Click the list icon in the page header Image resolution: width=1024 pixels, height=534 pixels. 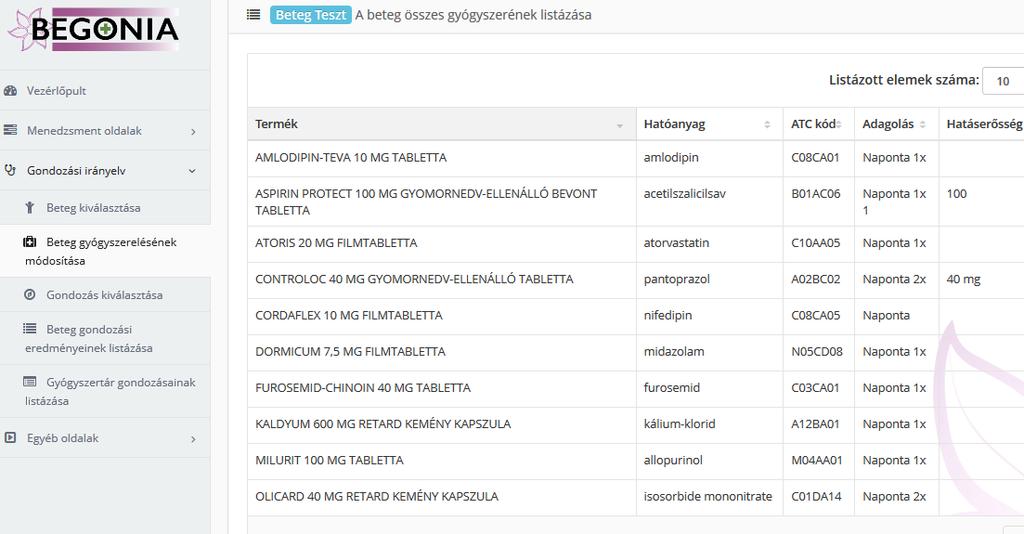click(x=253, y=14)
